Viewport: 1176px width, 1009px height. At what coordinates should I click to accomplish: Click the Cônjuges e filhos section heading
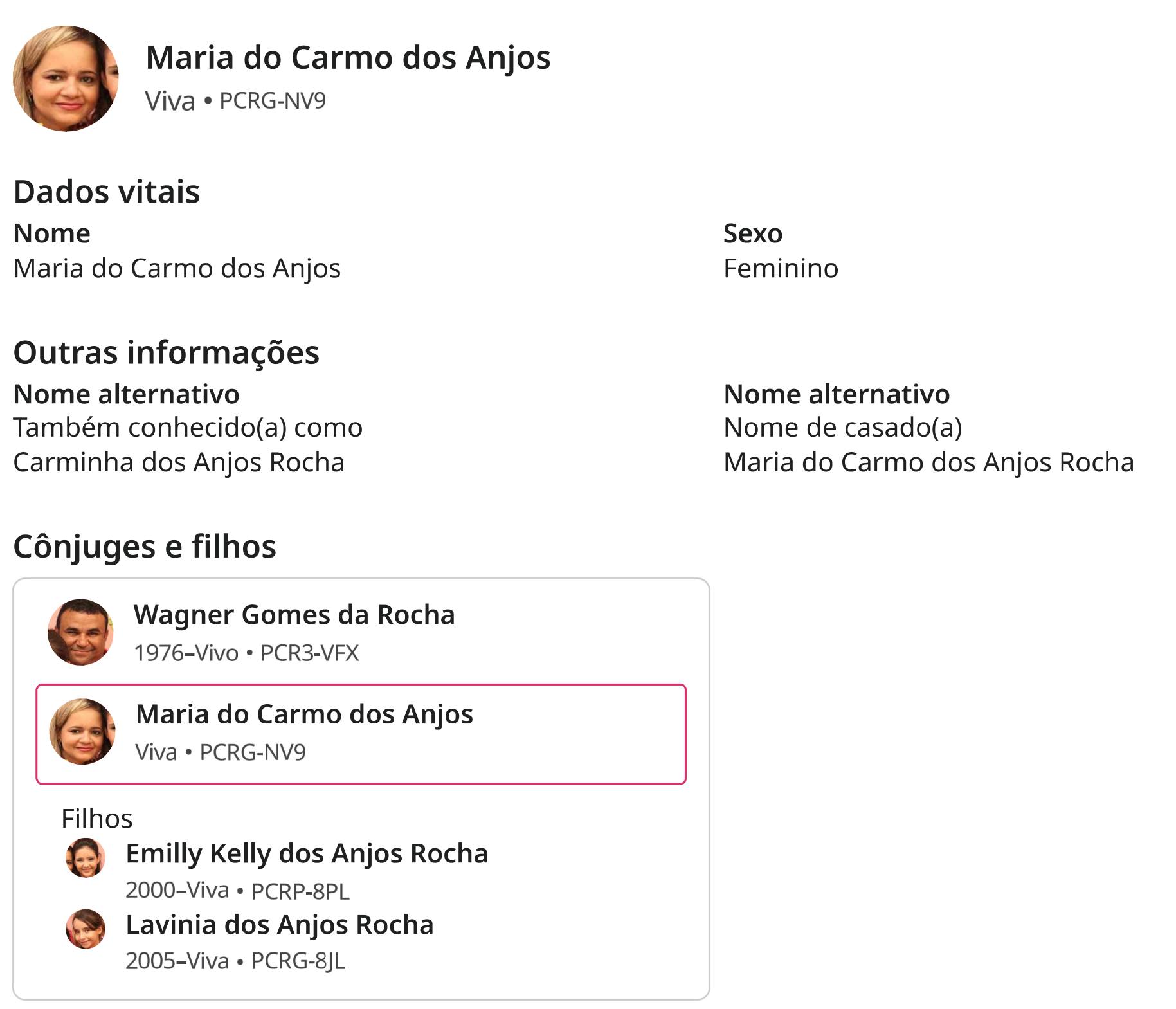145,547
